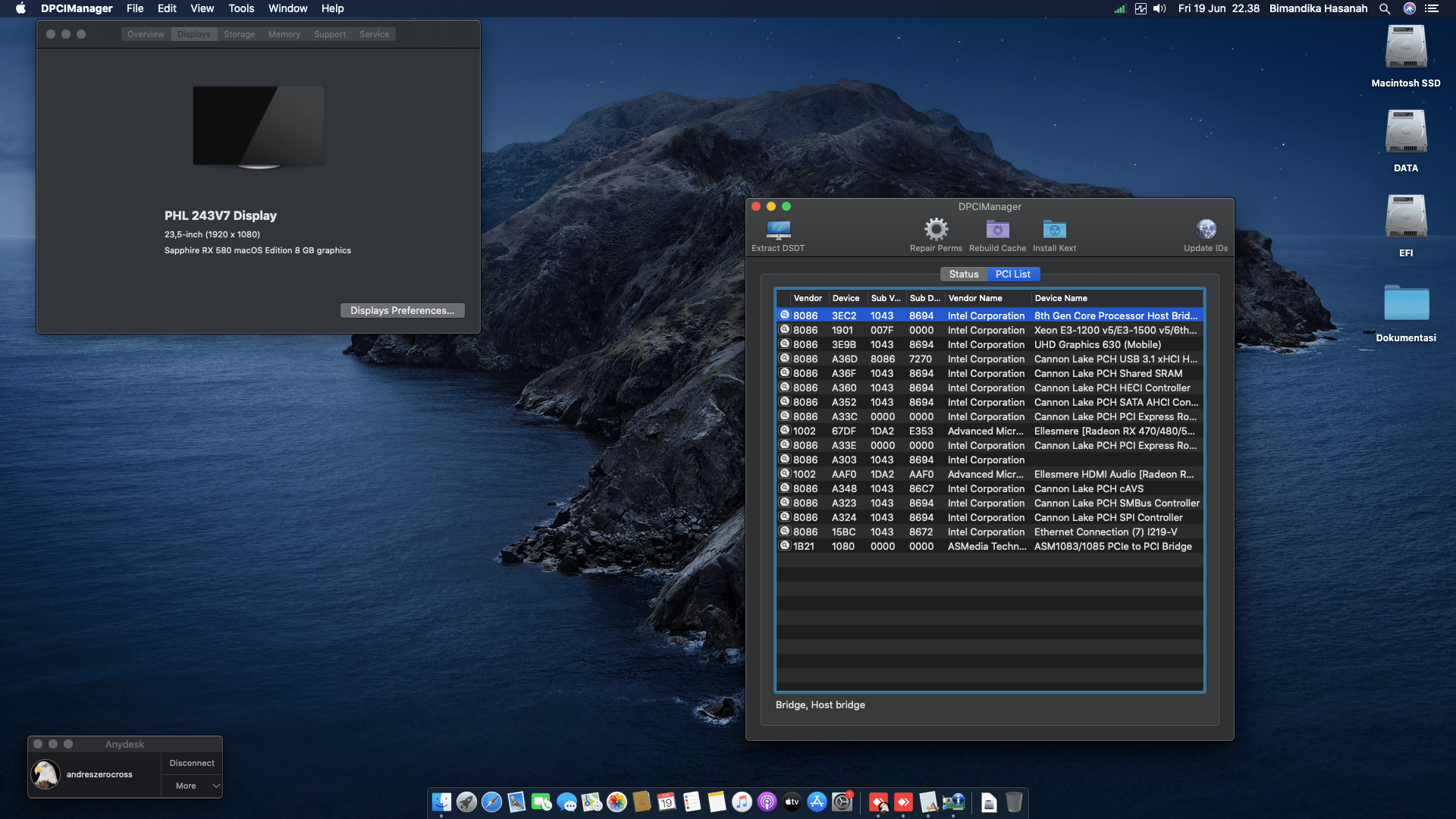
Task: Click the Install Kext icon
Action: tap(1054, 230)
